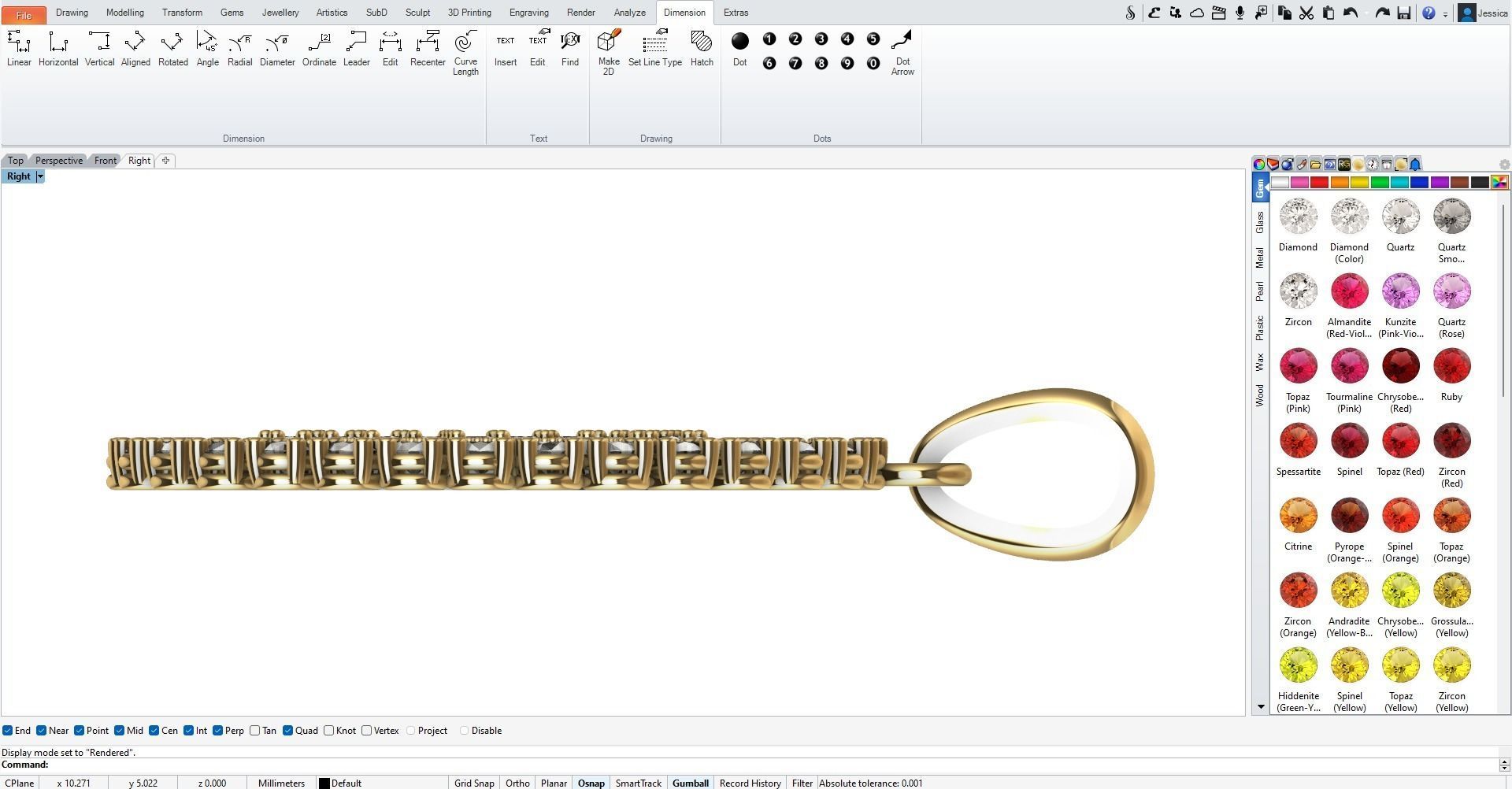The width and height of the screenshot is (1512, 789).
Task: Pick the Rotated dimension tool
Action: point(172,49)
